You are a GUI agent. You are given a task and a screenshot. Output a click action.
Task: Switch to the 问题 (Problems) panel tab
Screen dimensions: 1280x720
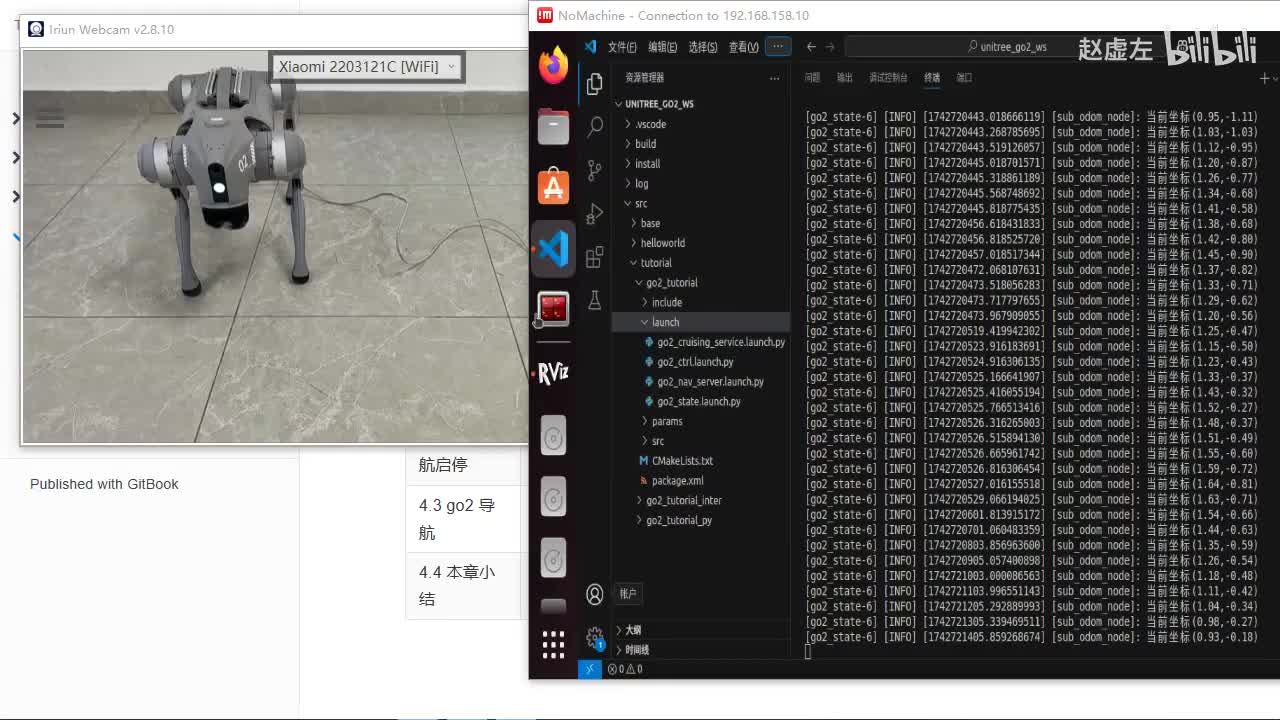[x=812, y=78]
